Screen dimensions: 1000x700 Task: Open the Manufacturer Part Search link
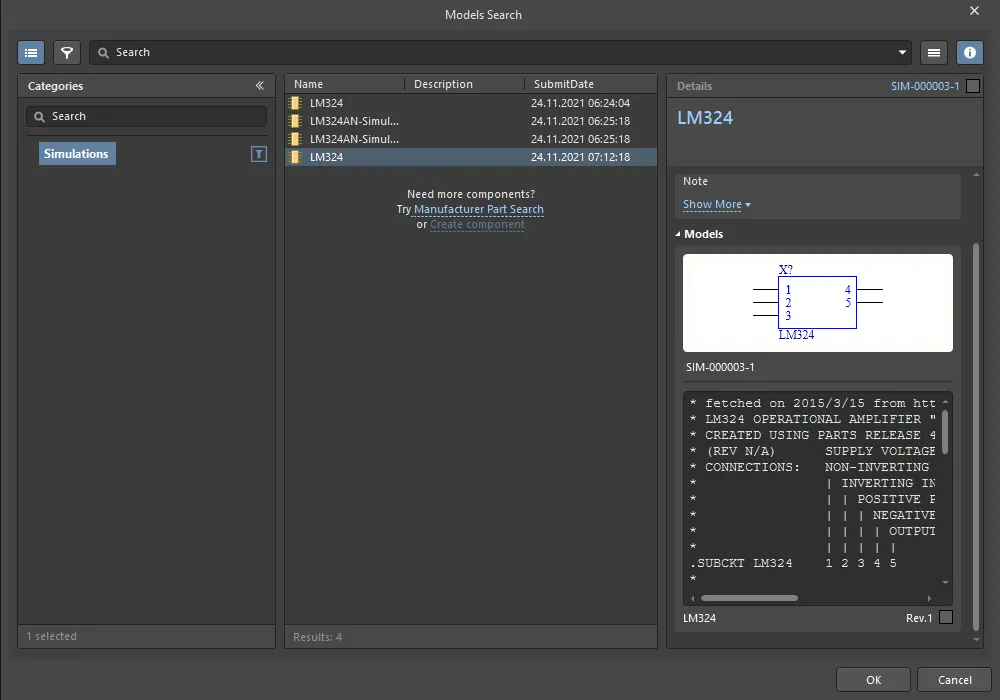click(x=479, y=210)
